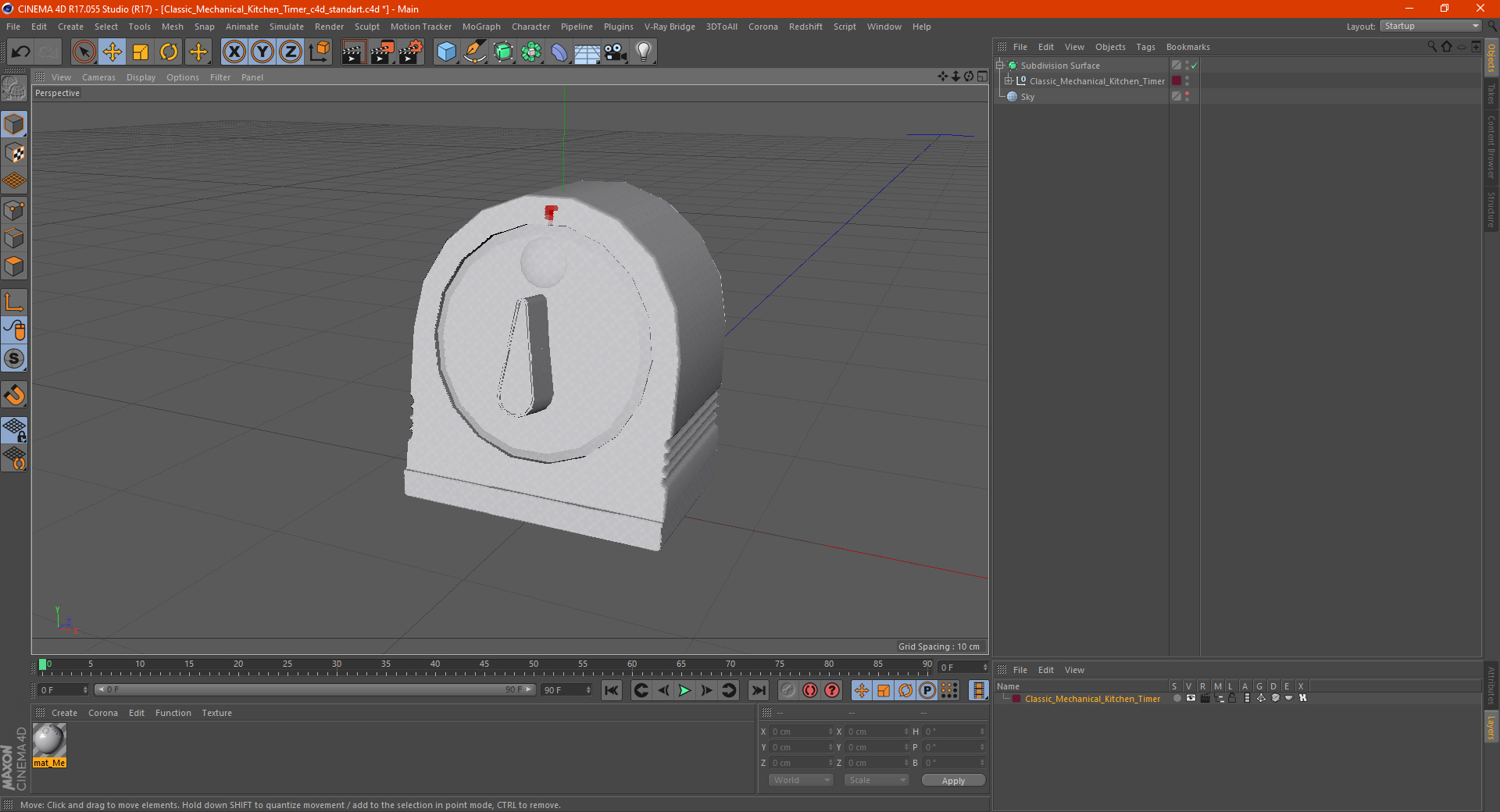Collapse the Subdivision Surface tree item
The height and width of the screenshot is (812, 1500).
click(x=1000, y=65)
